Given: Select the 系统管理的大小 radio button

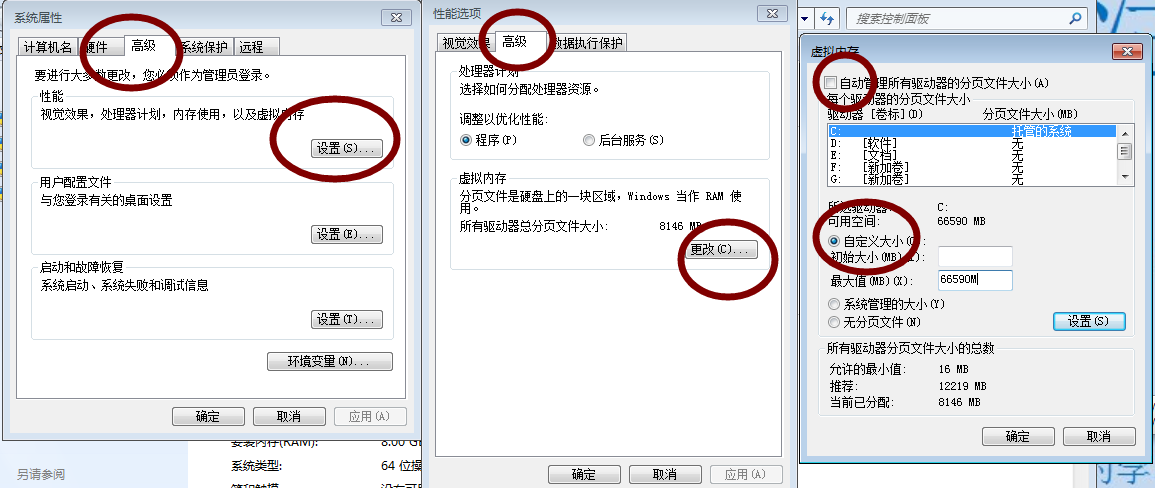Looking at the screenshot, I should coord(834,304).
